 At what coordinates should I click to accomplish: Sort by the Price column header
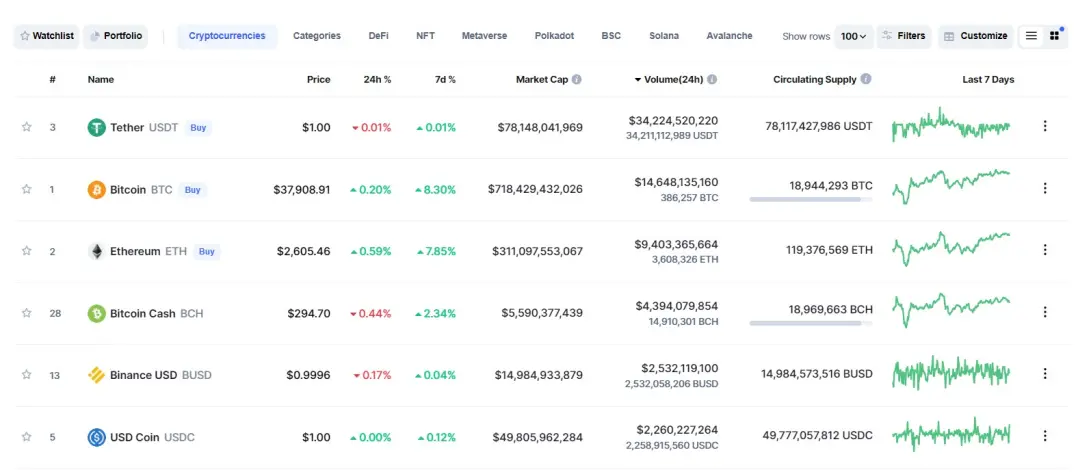318,80
